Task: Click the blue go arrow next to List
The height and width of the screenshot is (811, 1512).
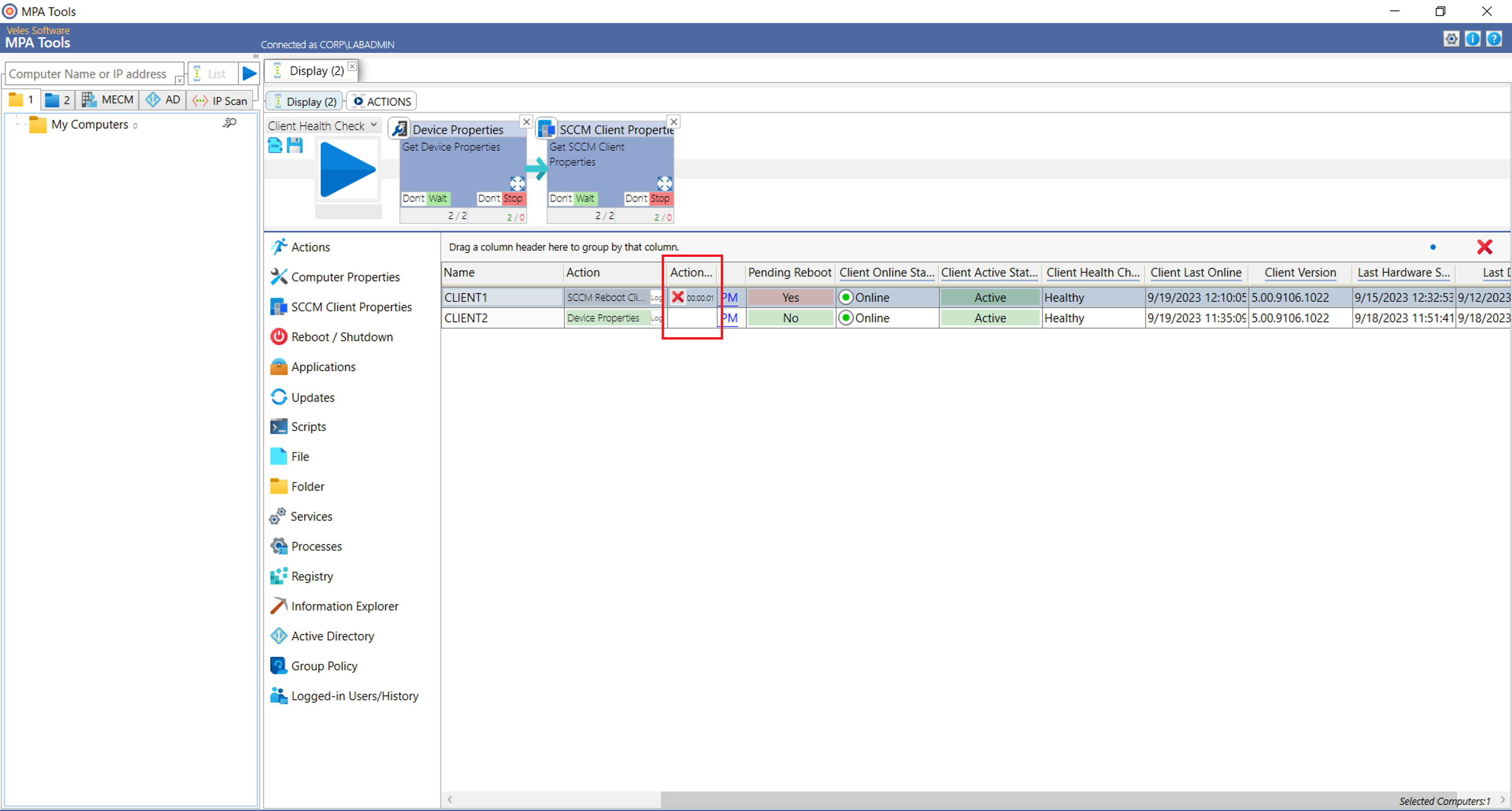Action: point(250,74)
